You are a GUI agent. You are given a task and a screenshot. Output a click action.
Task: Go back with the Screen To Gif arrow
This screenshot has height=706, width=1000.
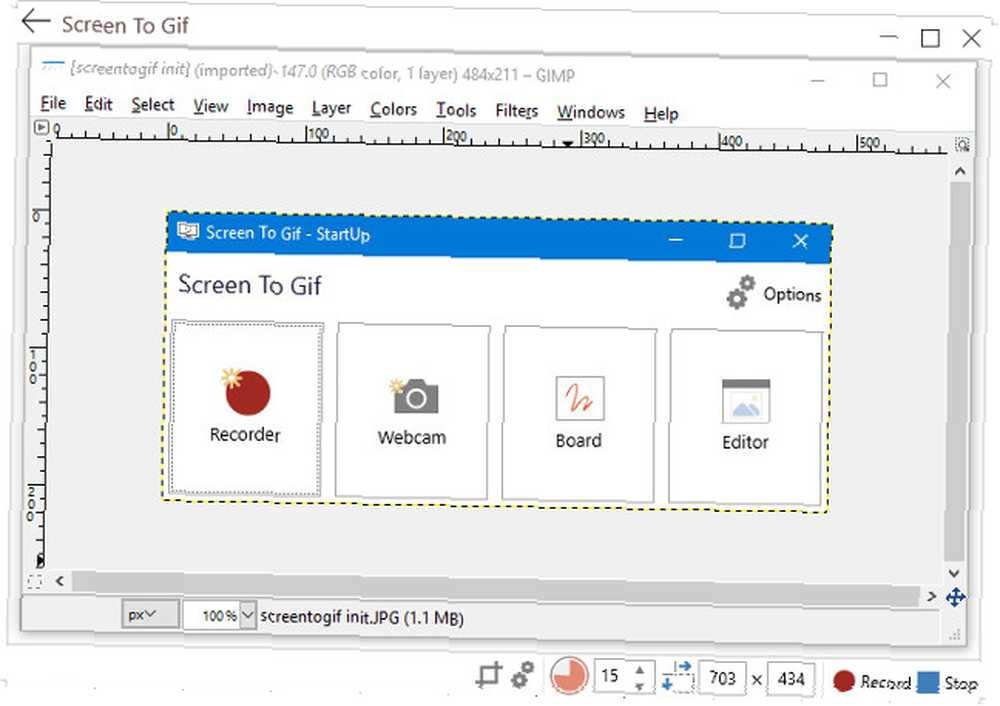pyautogui.click(x=36, y=22)
